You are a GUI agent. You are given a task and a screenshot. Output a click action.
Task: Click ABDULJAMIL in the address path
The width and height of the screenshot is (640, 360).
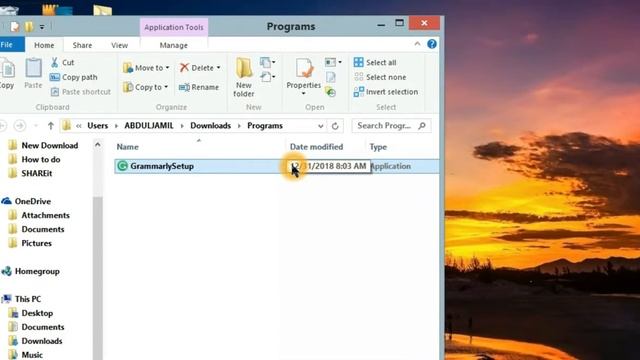[149, 126]
